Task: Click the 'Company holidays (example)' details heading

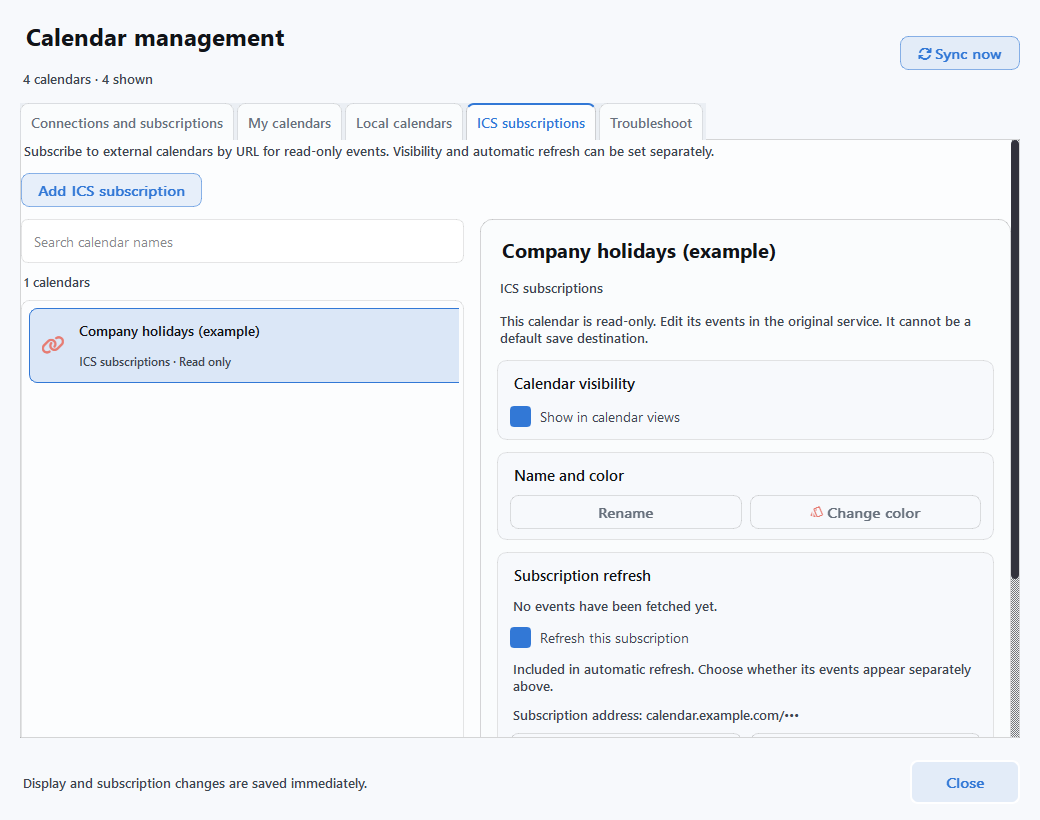Action: (x=639, y=251)
